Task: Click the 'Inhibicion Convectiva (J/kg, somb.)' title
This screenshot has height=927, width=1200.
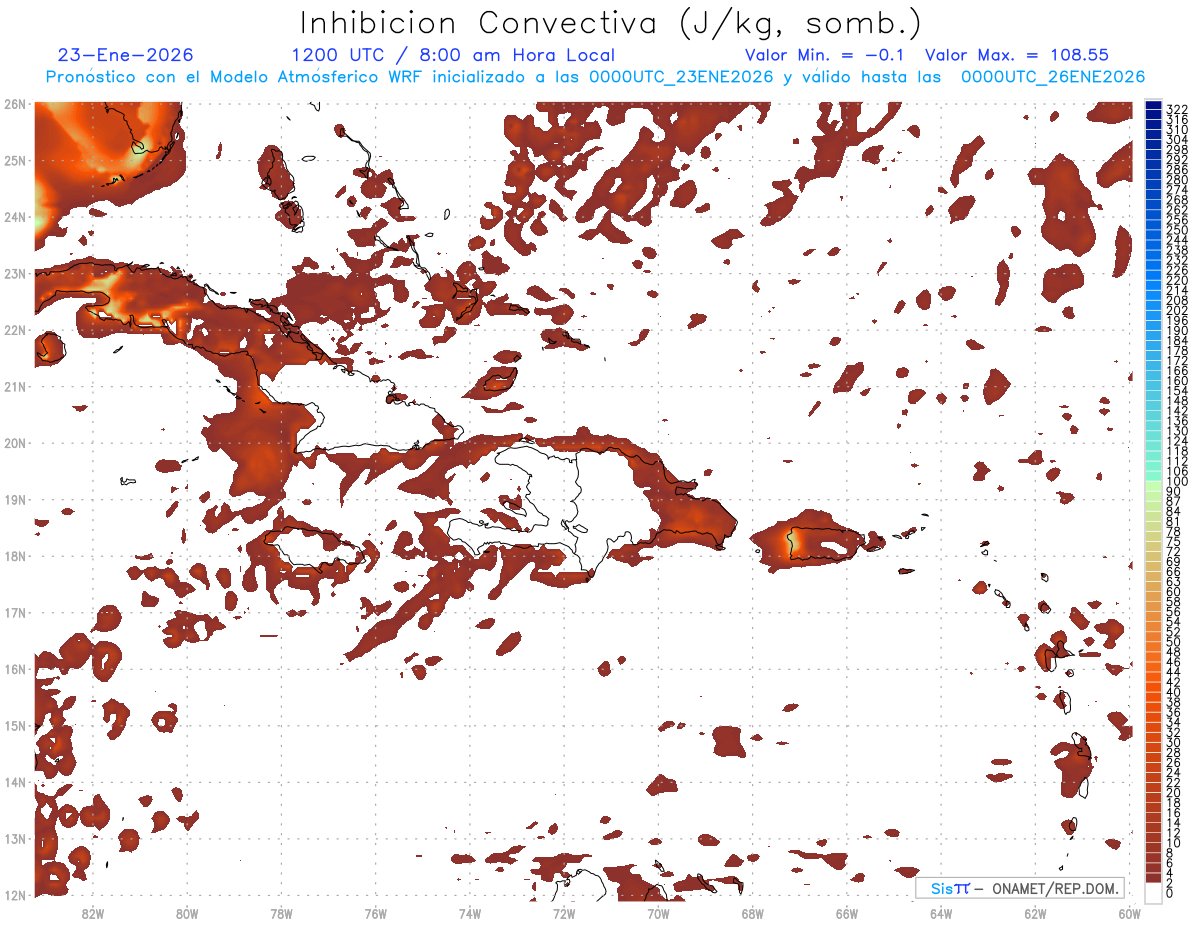Action: coord(611,23)
